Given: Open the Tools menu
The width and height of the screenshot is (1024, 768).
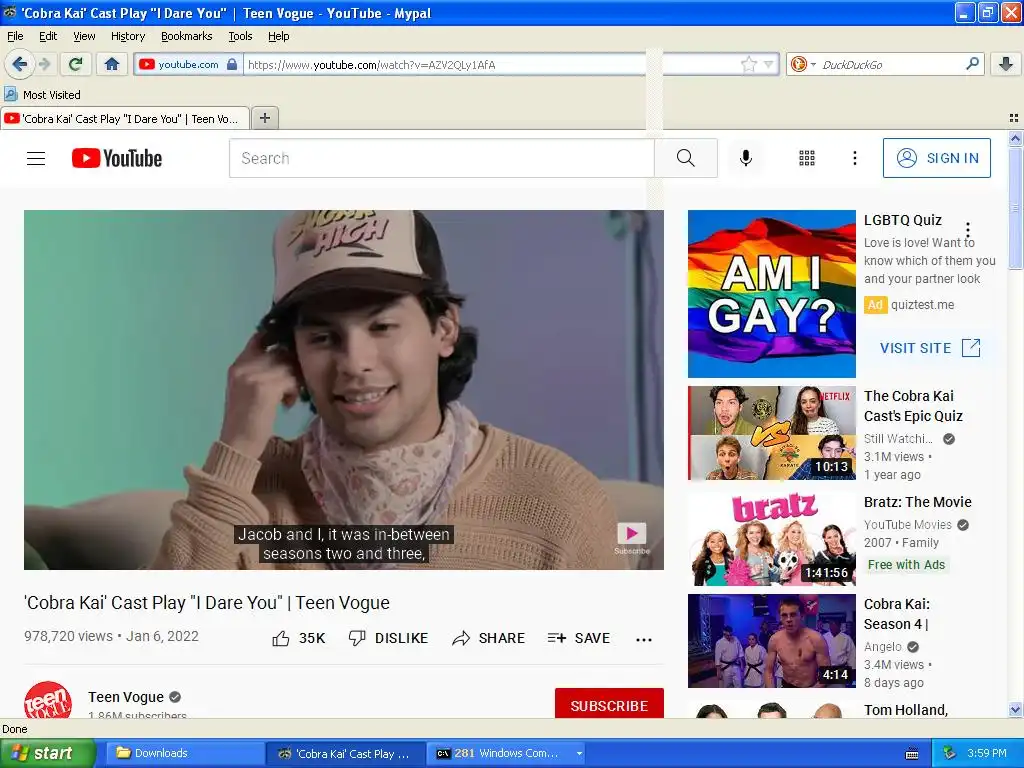Looking at the screenshot, I should click(x=240, y=36).
